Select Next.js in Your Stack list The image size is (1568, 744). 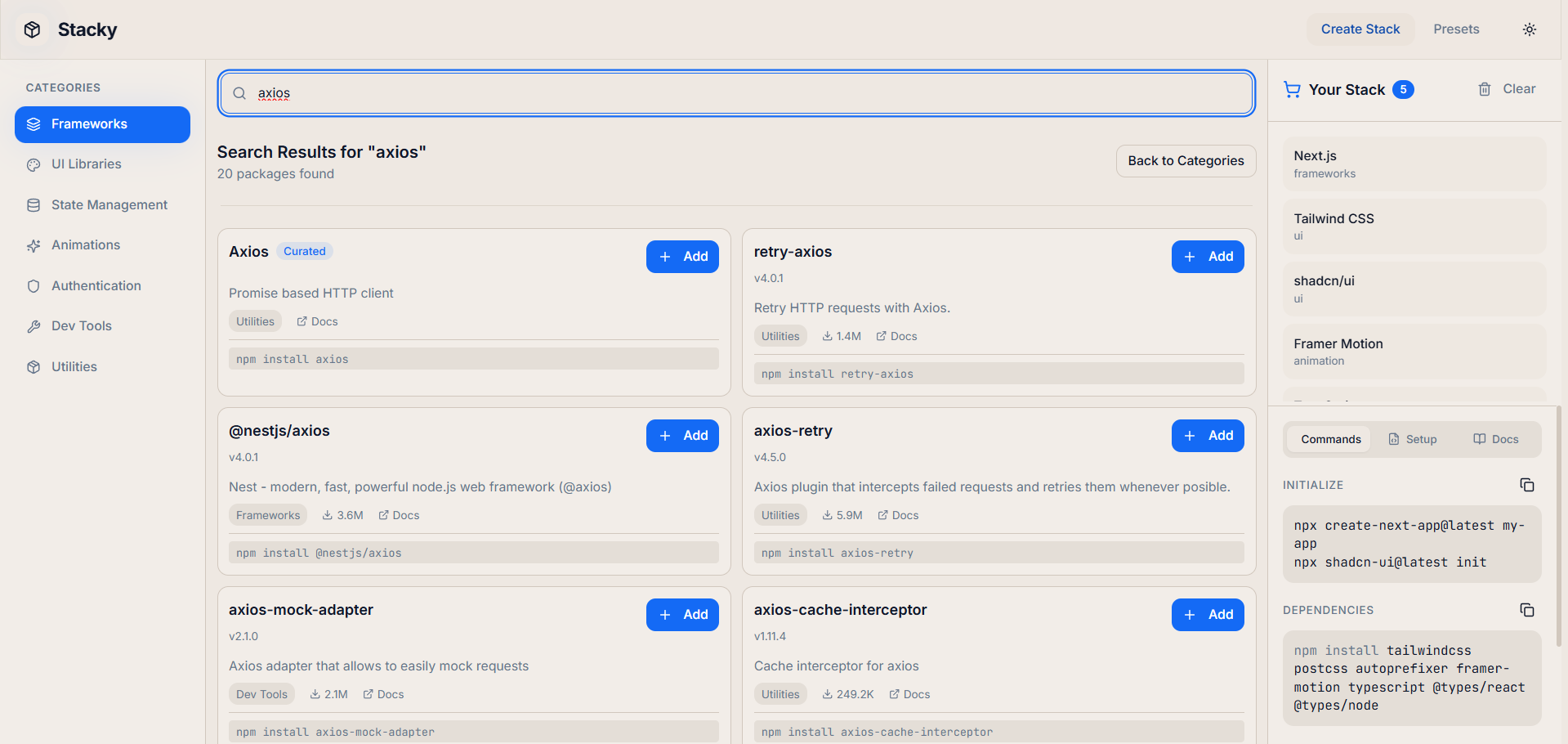(x=1414, y=164)
